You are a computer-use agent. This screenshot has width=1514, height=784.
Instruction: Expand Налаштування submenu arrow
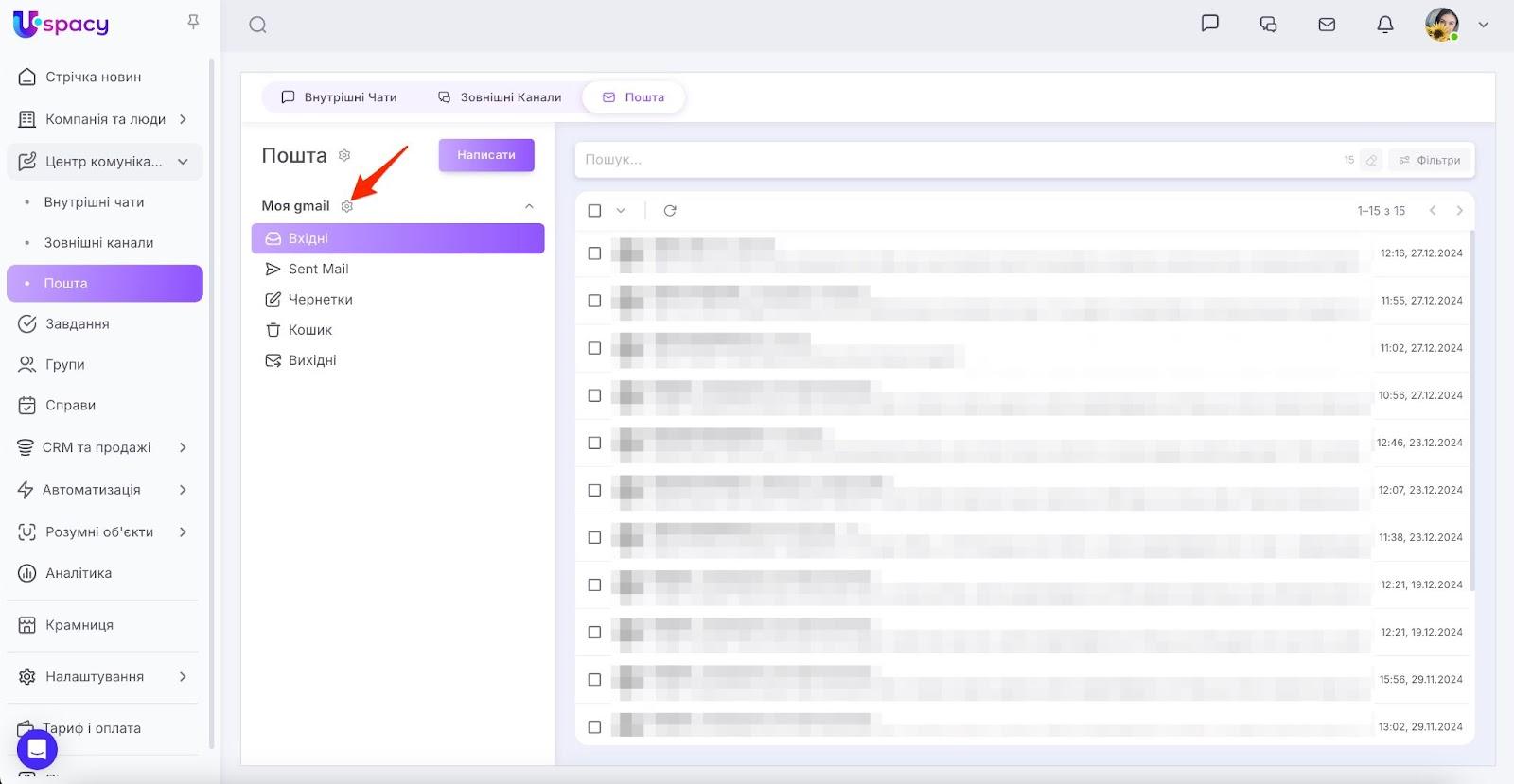point(183,677)
